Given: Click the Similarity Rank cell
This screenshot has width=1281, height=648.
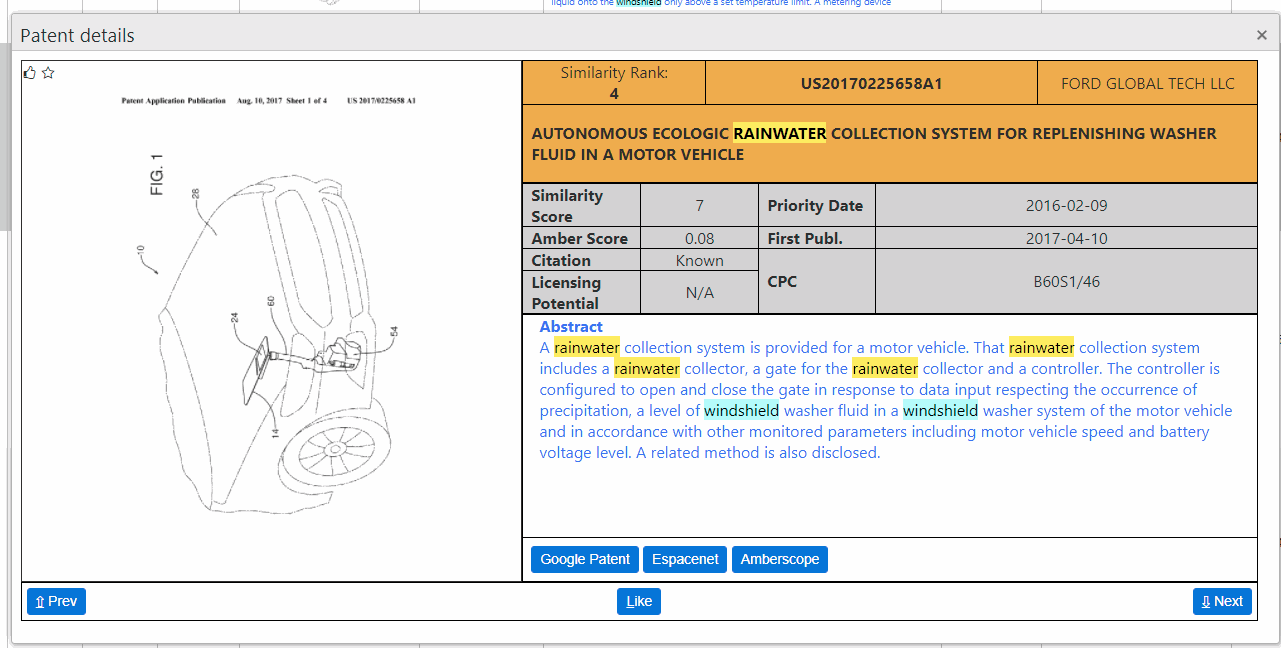Looking at the screenshot, I should coord(614,83).
